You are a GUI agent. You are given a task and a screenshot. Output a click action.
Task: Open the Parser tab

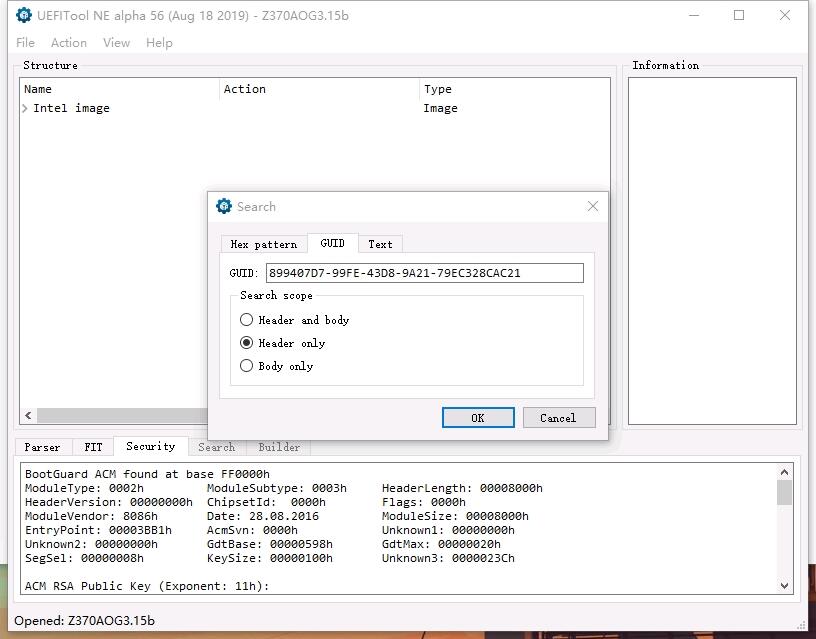click(x=42, y=447)
